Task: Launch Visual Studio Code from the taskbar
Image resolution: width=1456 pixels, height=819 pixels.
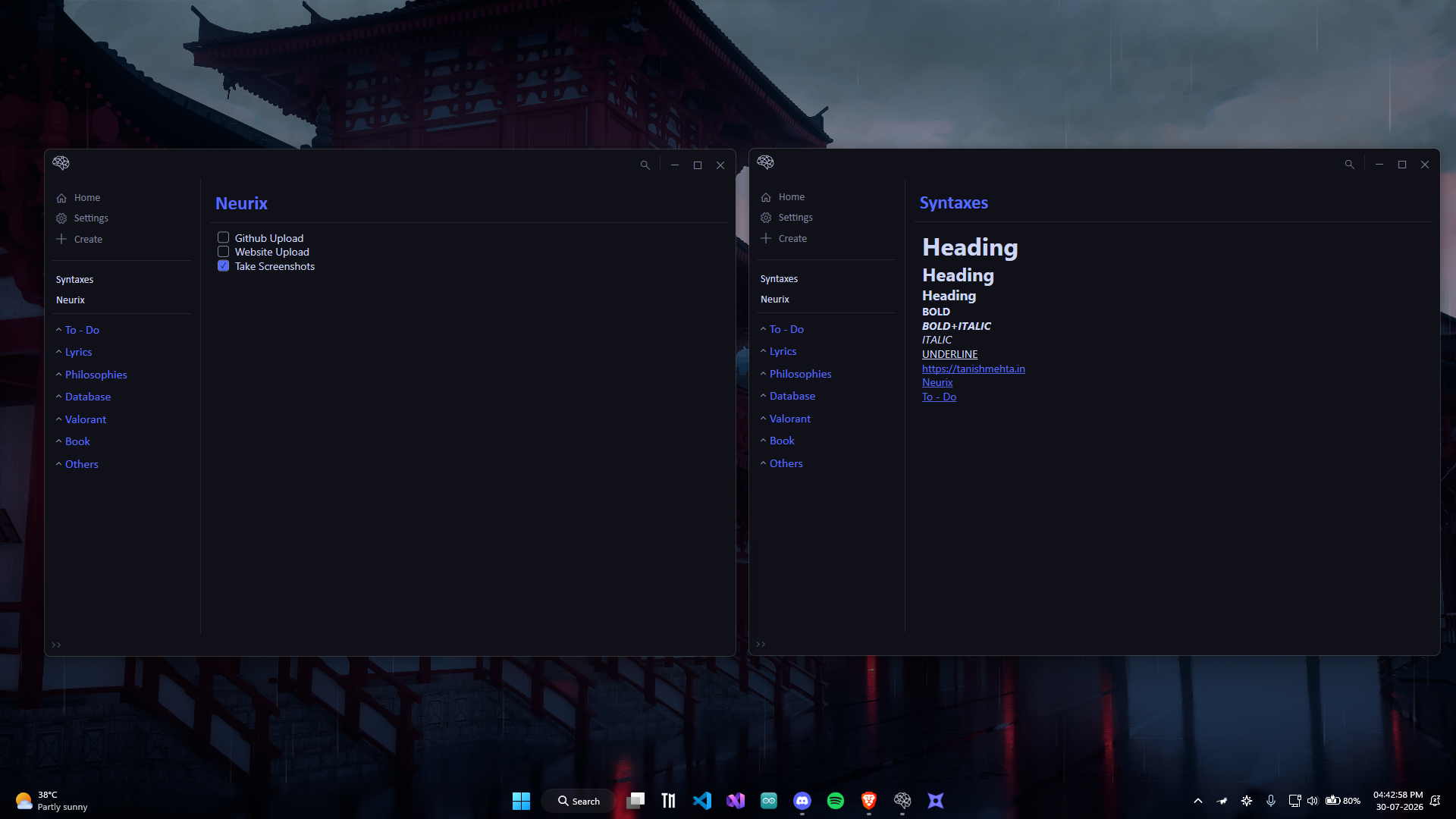Action: click(702, 801)
